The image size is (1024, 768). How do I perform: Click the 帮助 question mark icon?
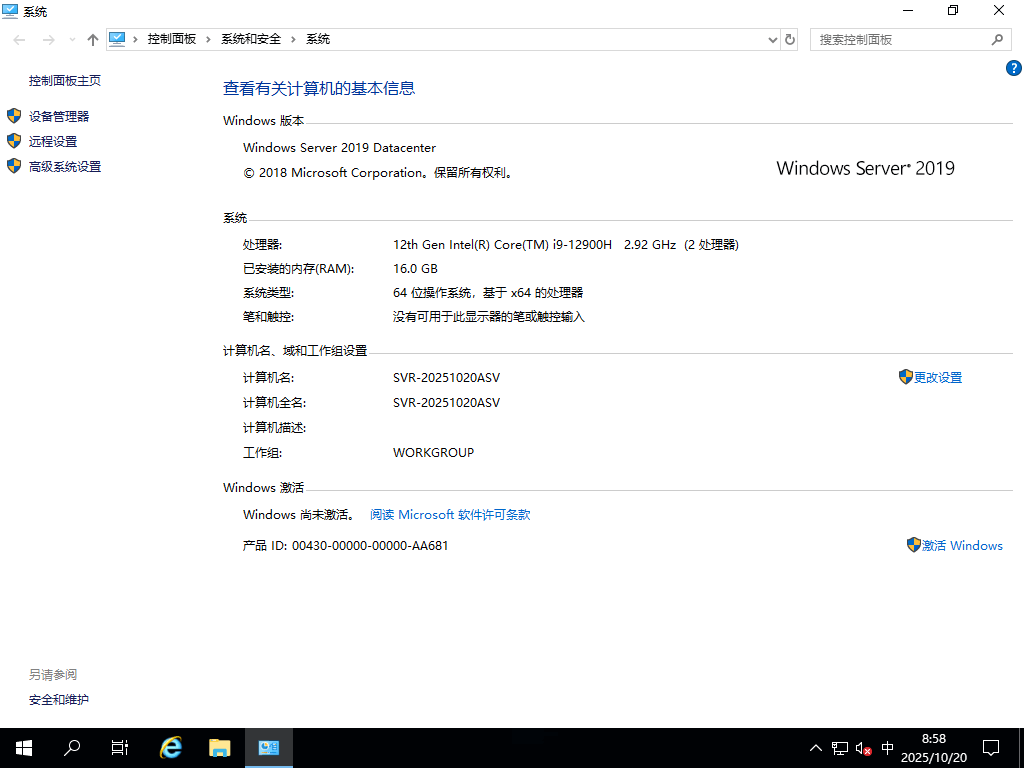(x=1013, y=68)
